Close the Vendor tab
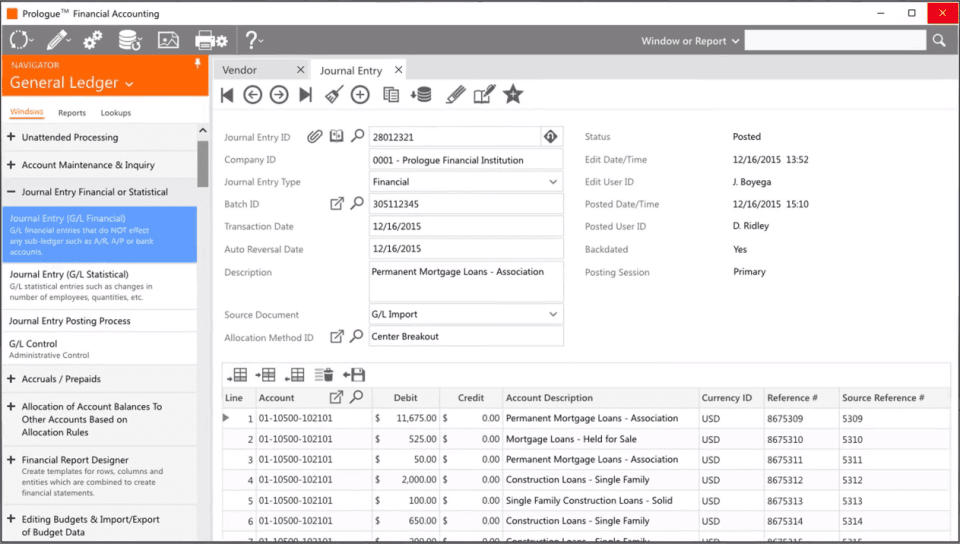 [x=300, y=70]
